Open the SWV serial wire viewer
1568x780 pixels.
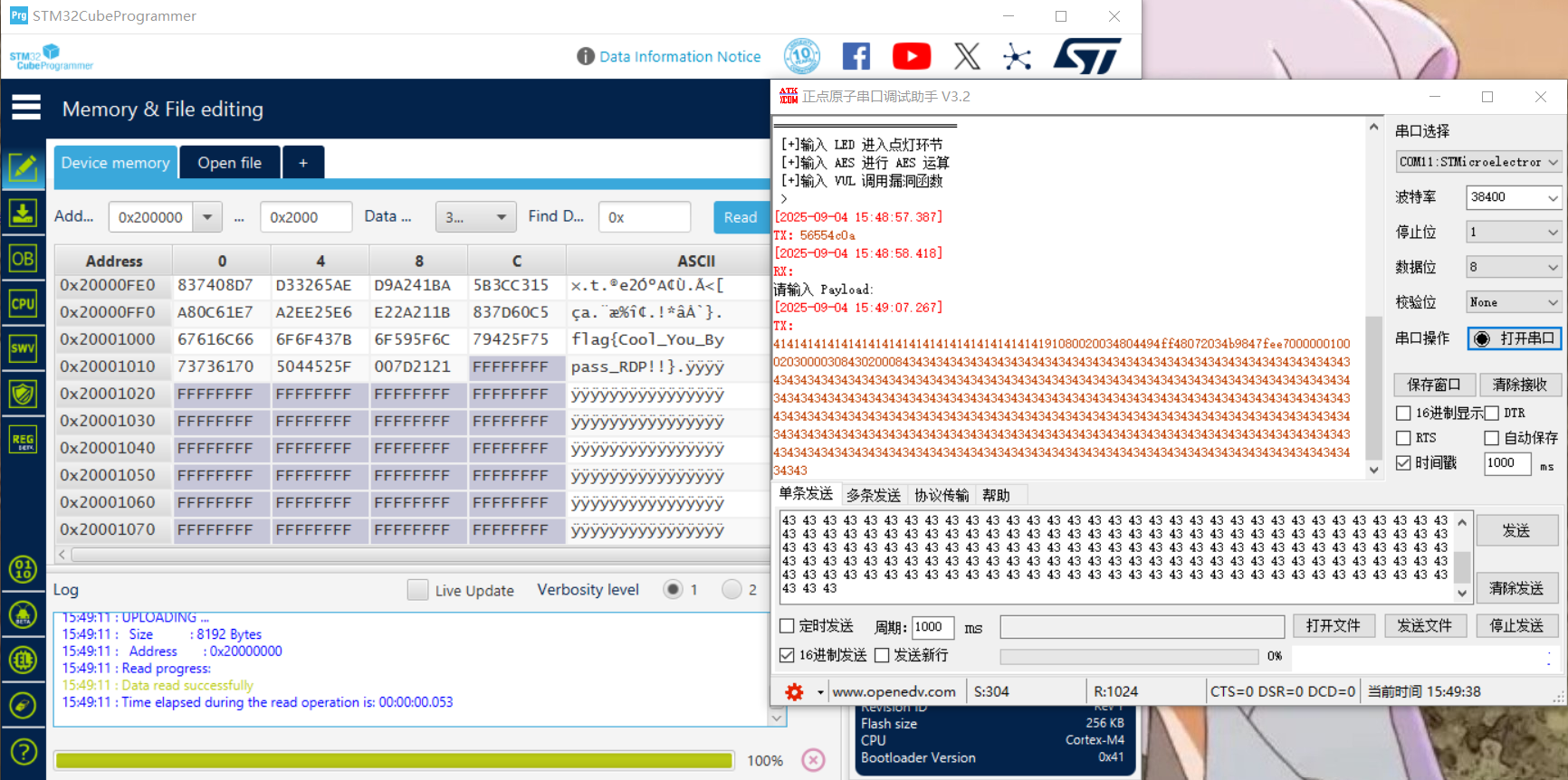[x=23, y=348]
